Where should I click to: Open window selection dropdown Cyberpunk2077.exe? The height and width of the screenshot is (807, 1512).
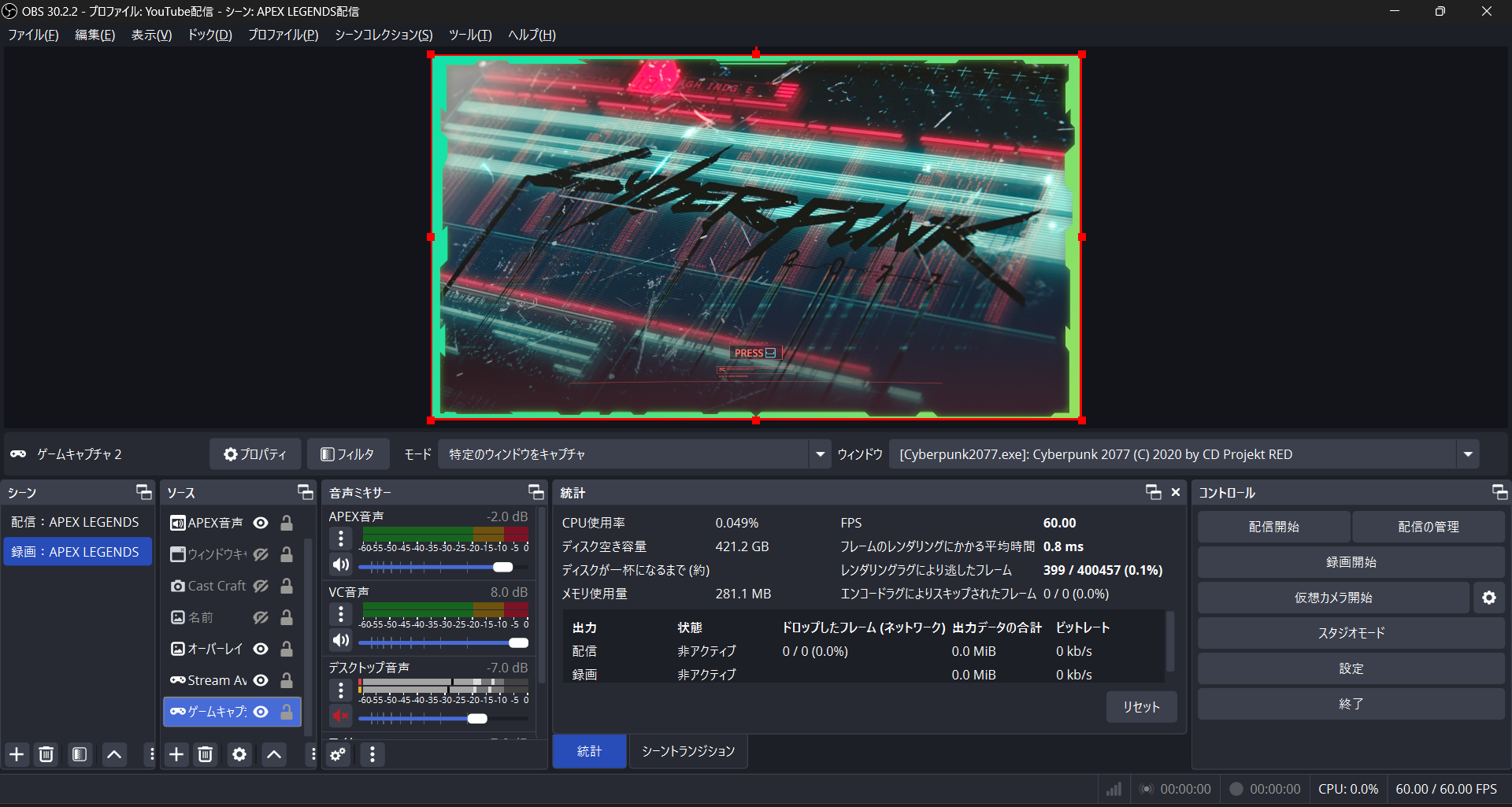[1184, 454]
